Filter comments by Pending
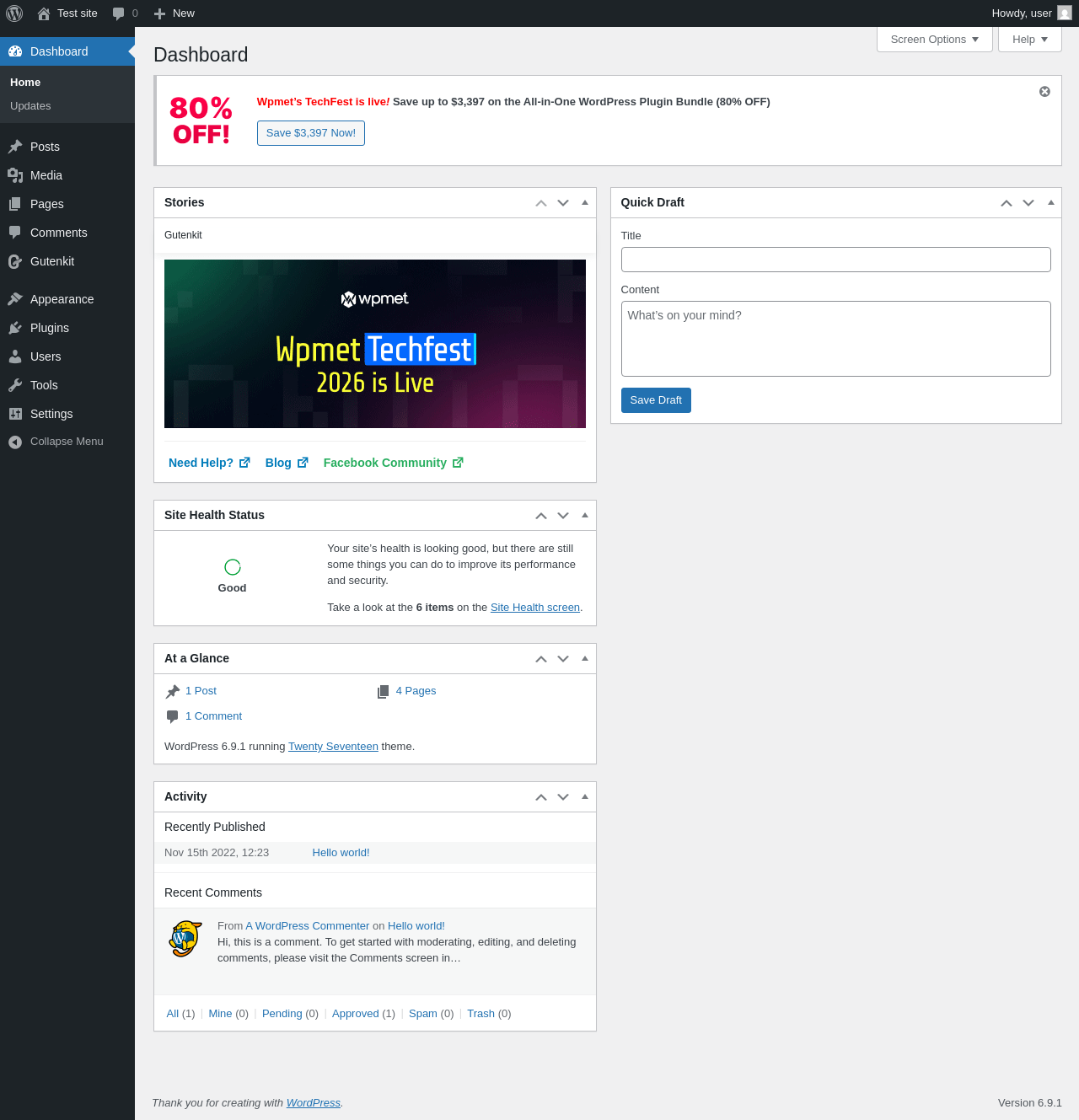 point(282,1014)
